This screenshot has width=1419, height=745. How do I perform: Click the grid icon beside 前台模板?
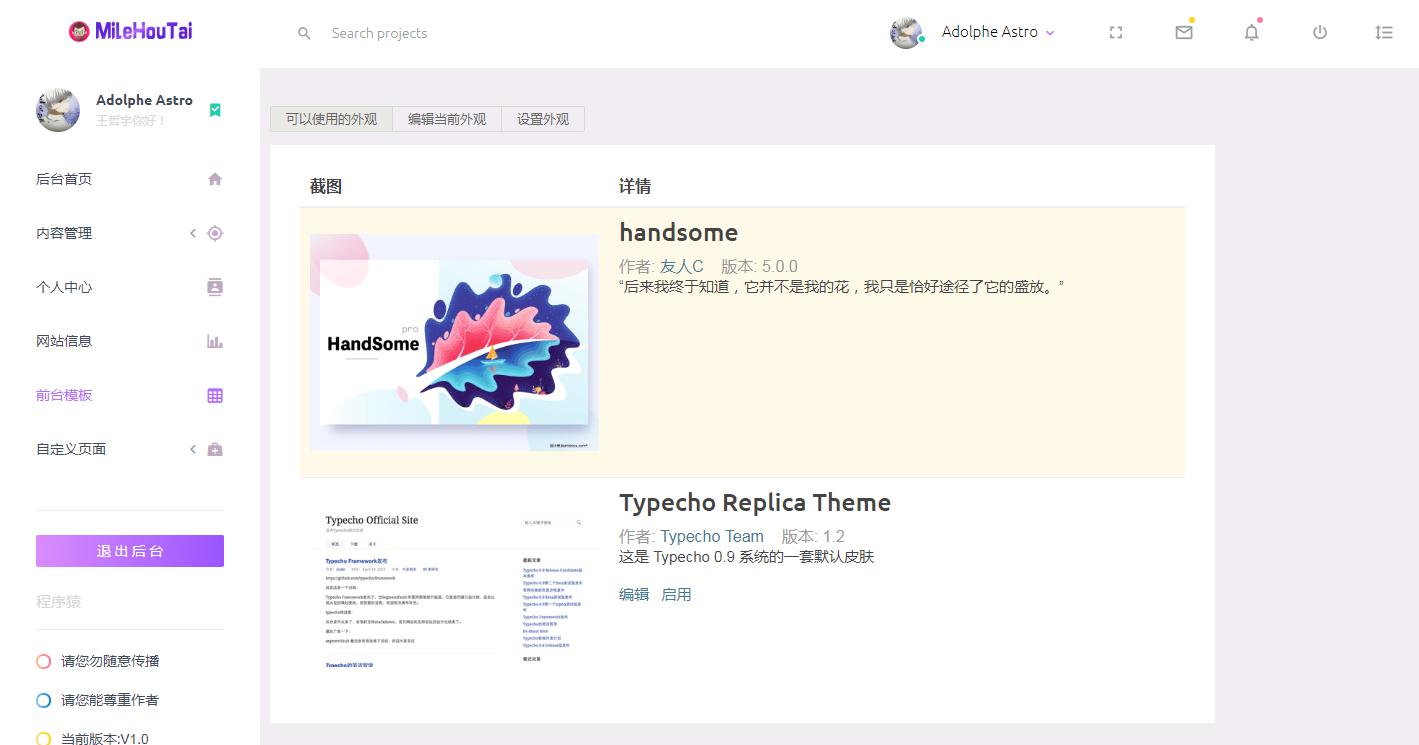[215, 395]
